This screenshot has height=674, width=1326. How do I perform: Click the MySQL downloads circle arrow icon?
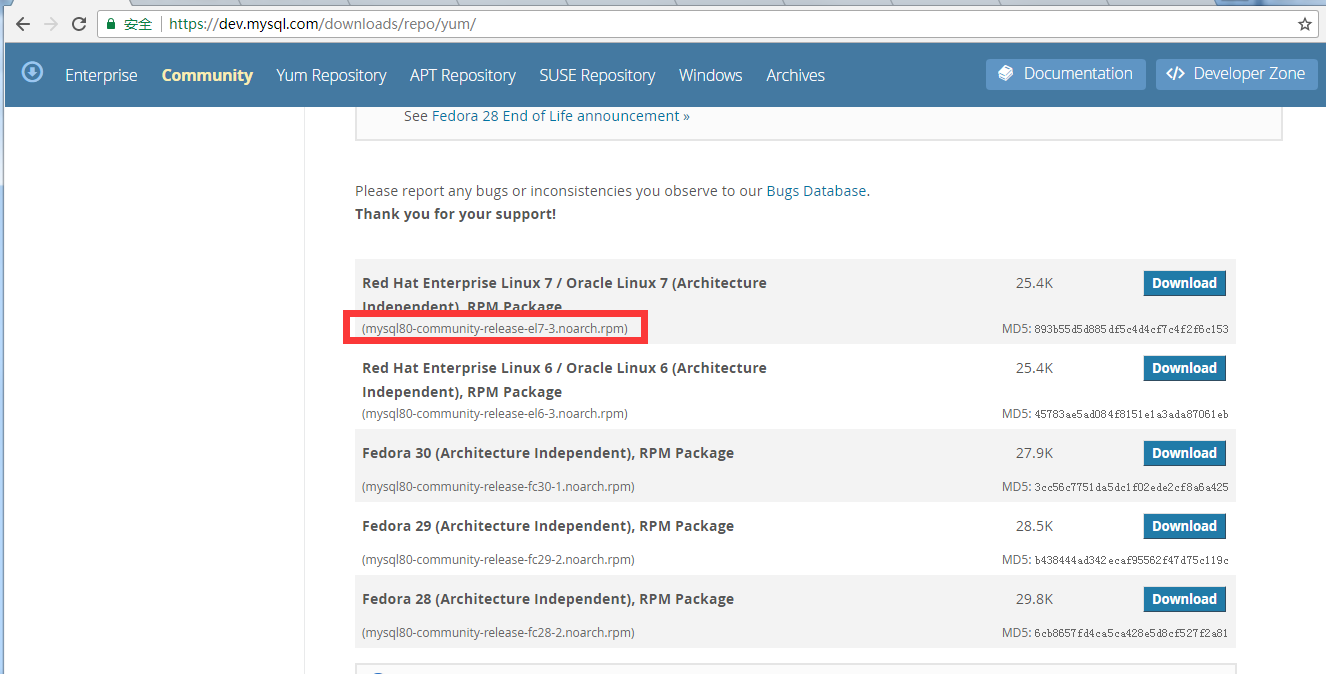click(33, 72)
